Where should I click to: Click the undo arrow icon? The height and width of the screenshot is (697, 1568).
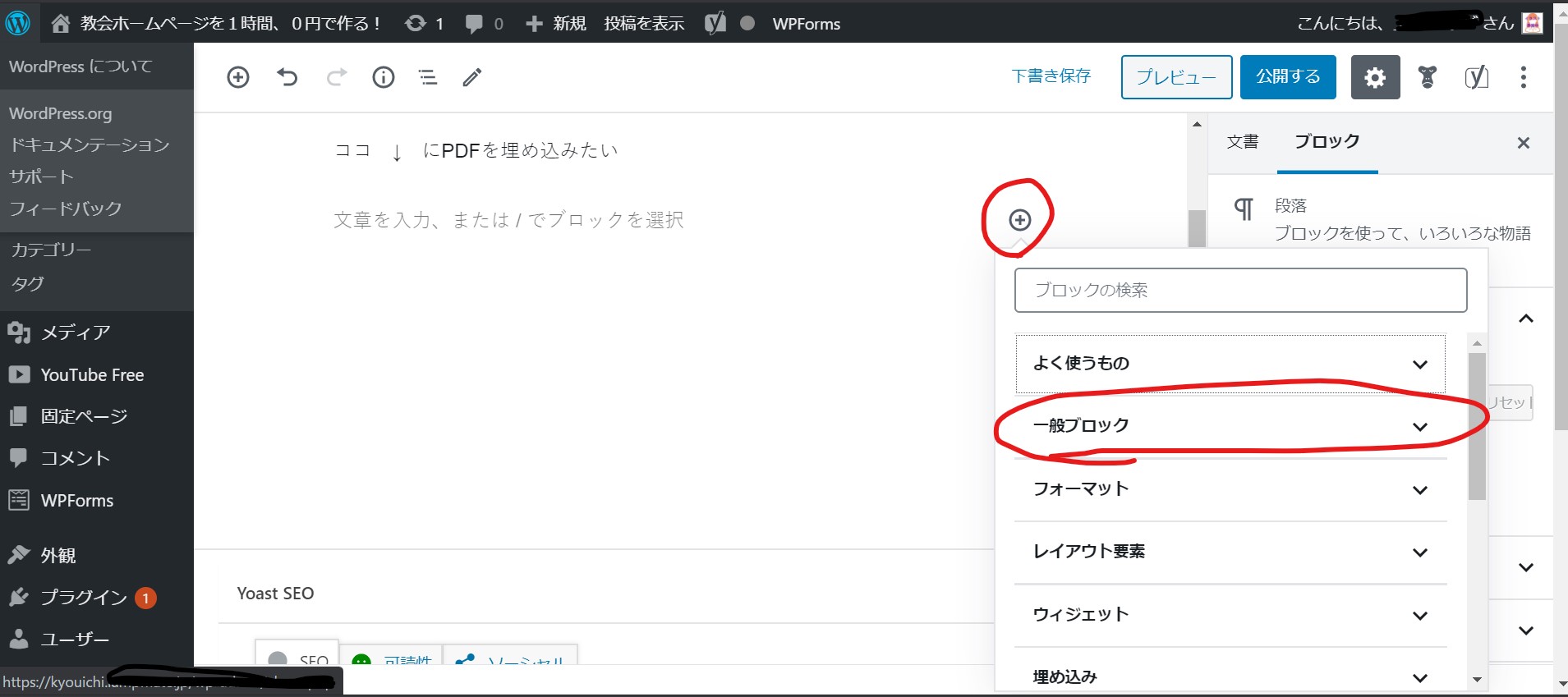click(287, 77)
